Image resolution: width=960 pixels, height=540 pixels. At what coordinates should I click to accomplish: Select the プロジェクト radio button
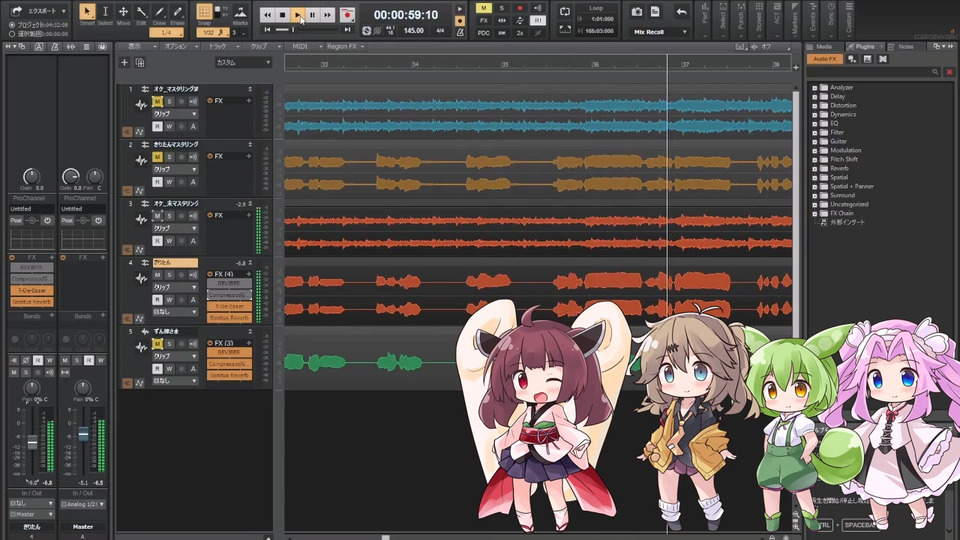12,25
